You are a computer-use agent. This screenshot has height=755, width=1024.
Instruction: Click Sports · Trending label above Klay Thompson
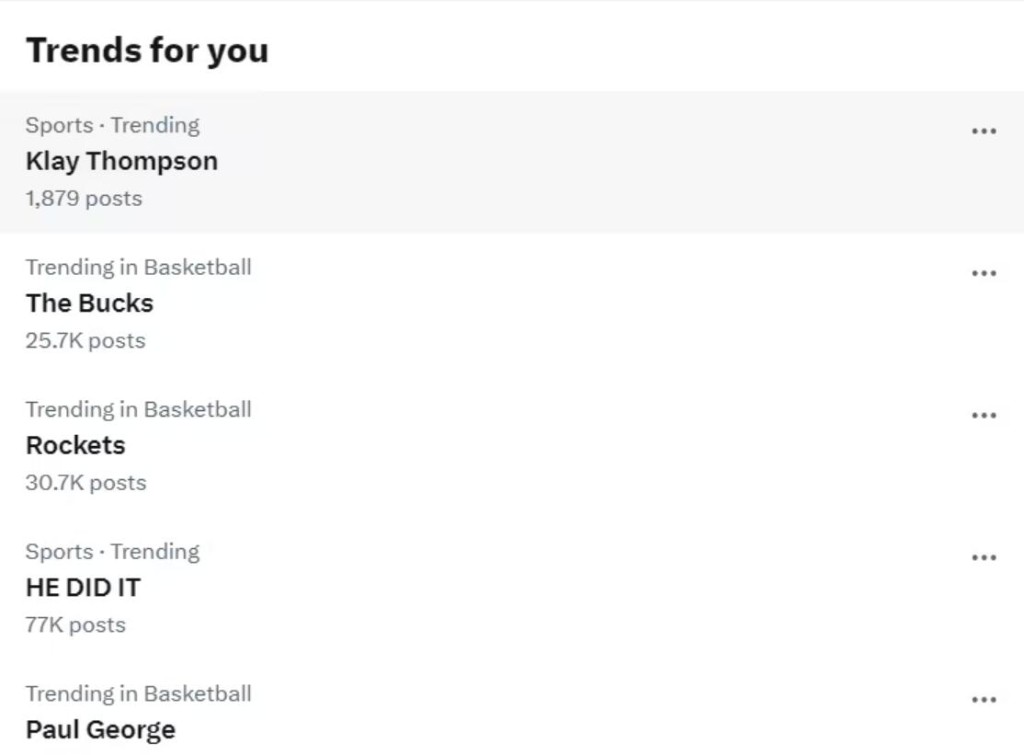point(112,125)
